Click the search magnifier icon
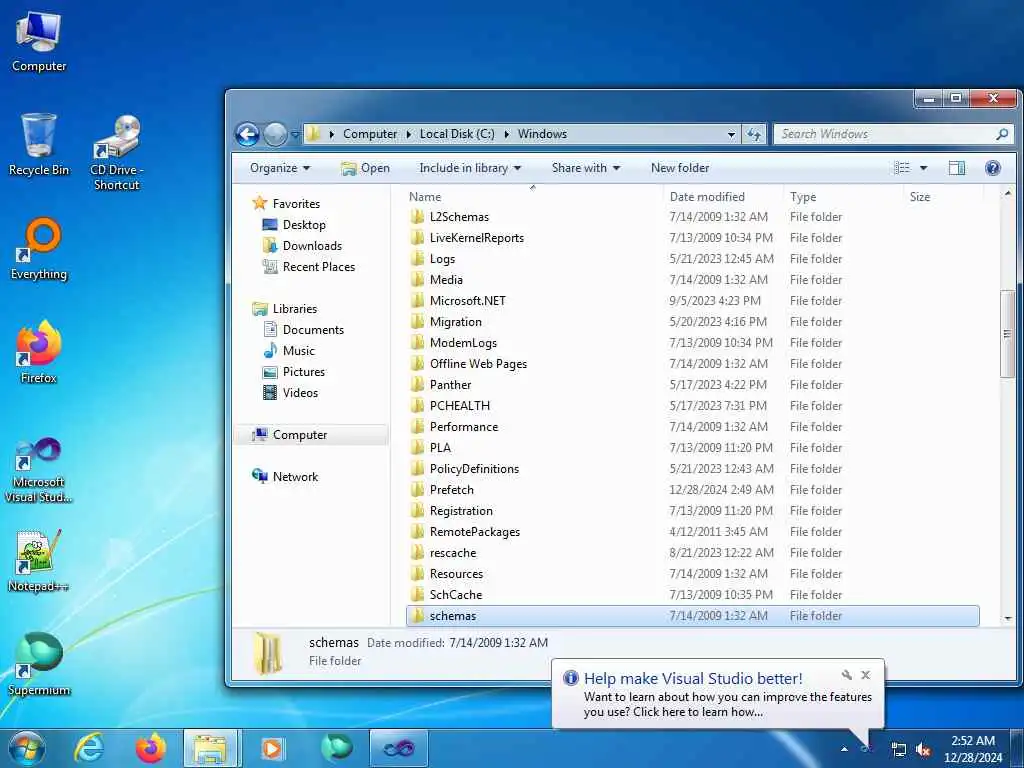1024x768 pixels. click(x=1002, y=134)
